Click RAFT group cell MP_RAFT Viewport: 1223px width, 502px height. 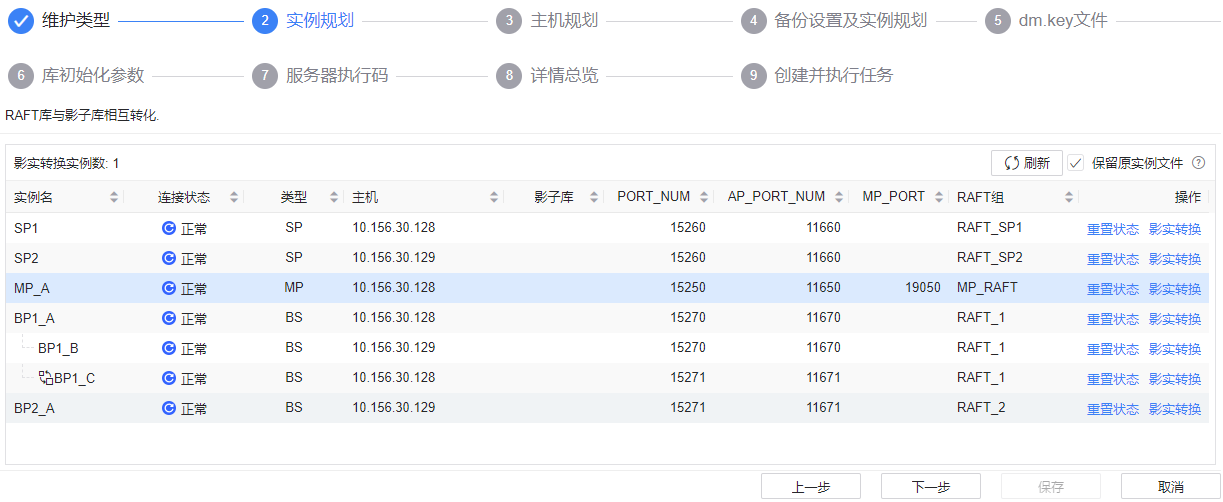(x=987, y=288)
